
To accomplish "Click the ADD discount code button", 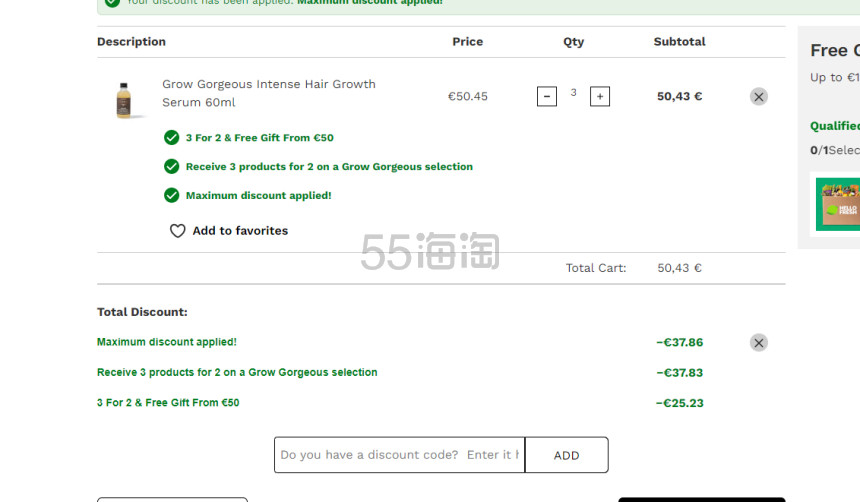I will point(567,455).
